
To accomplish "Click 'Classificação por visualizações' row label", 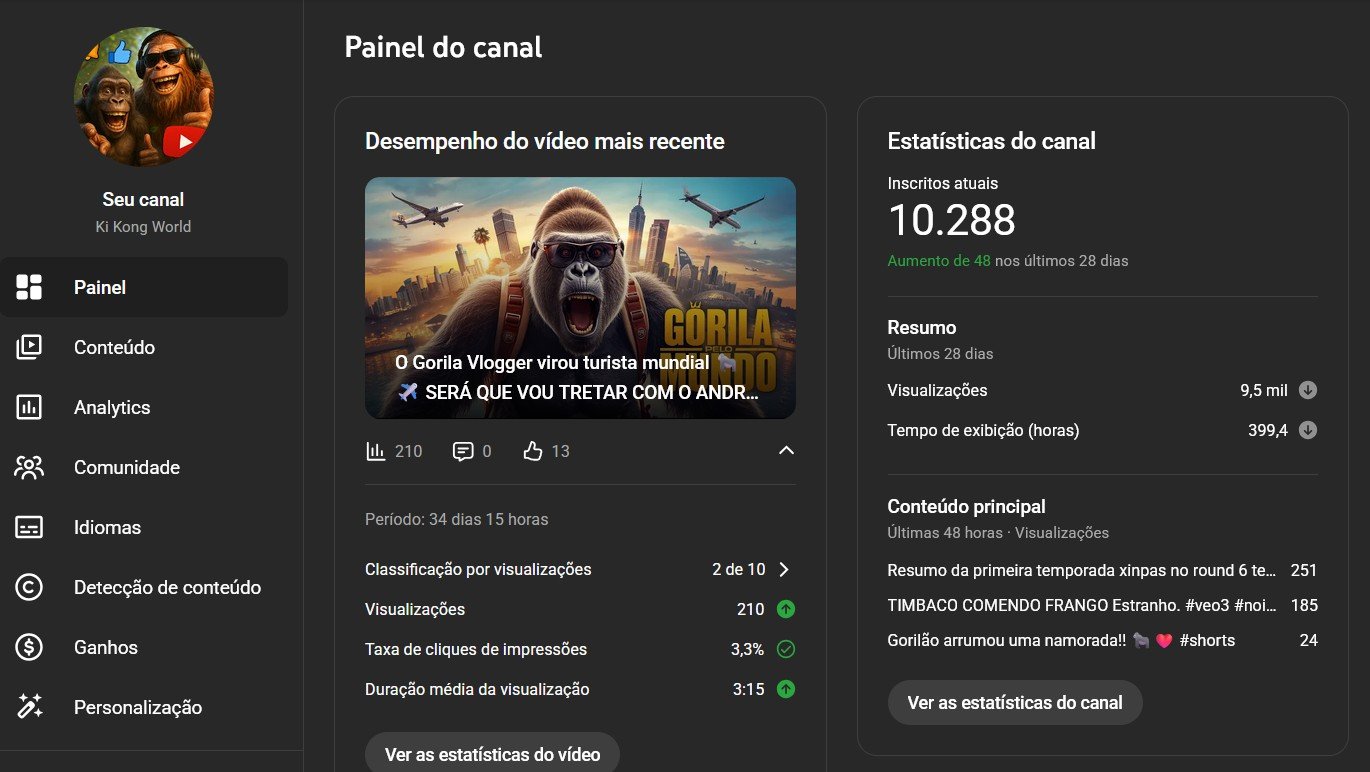I will click(x=478, y=569).
